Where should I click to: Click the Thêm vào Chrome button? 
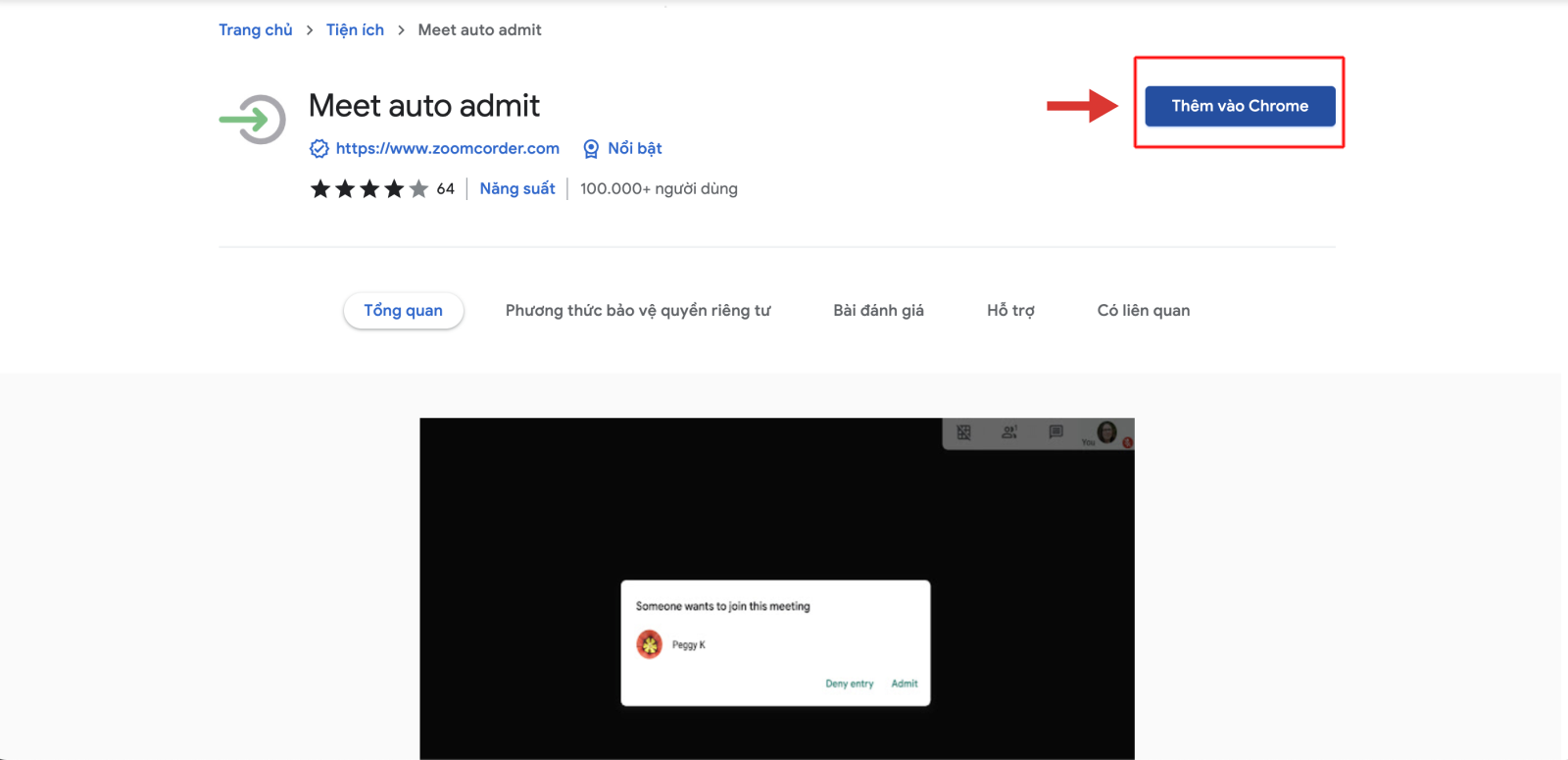coord(1240,106)
